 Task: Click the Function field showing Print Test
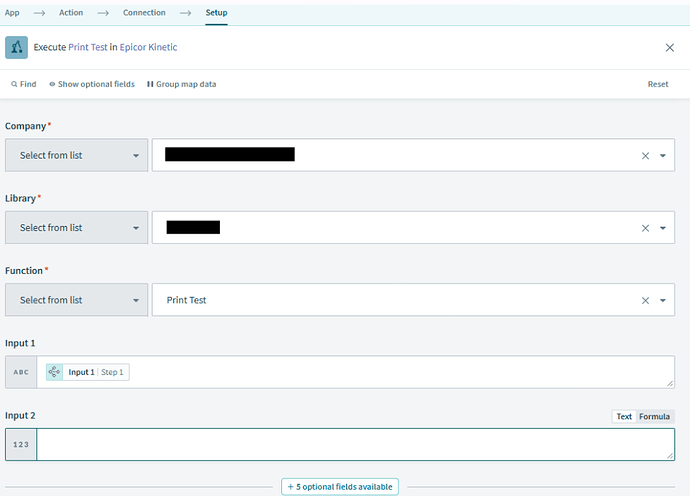(413, 300)
